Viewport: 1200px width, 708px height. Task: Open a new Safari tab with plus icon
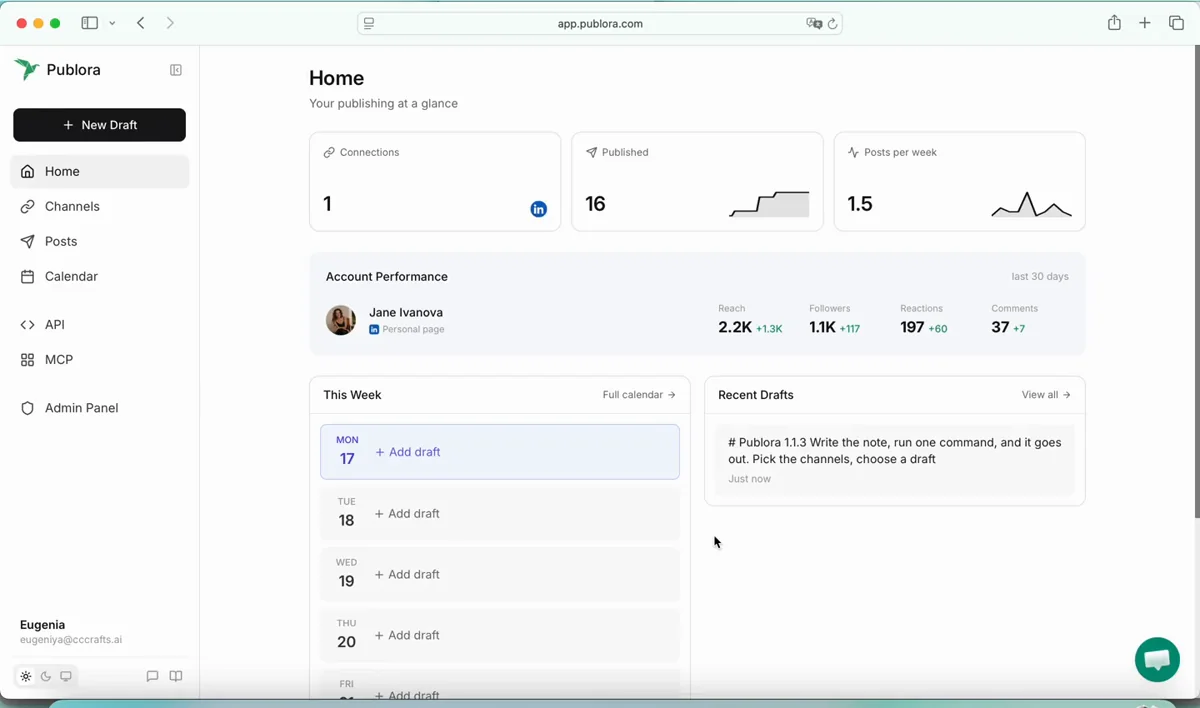pos(1145,23)
